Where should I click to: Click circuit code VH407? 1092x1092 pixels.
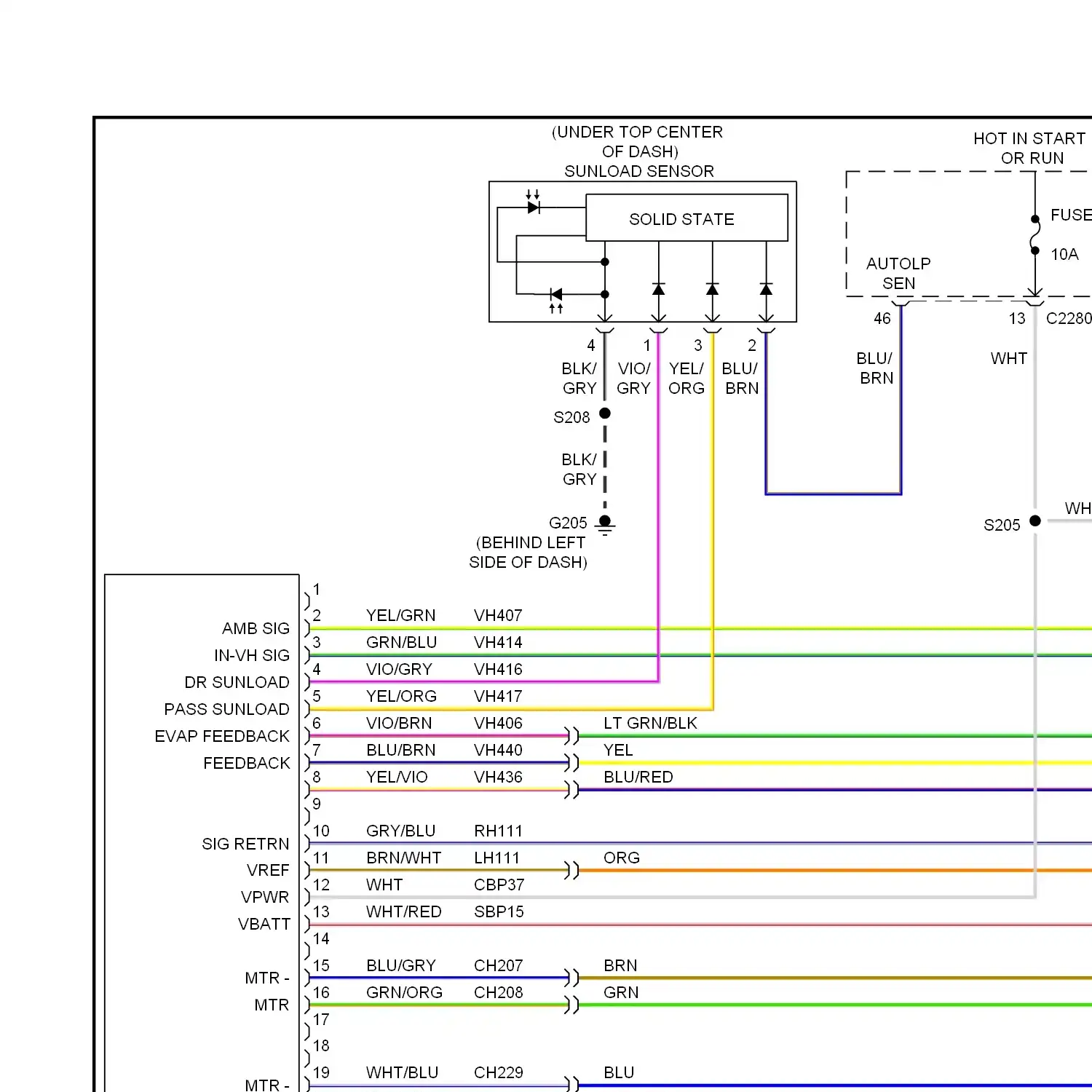point(498,615)
